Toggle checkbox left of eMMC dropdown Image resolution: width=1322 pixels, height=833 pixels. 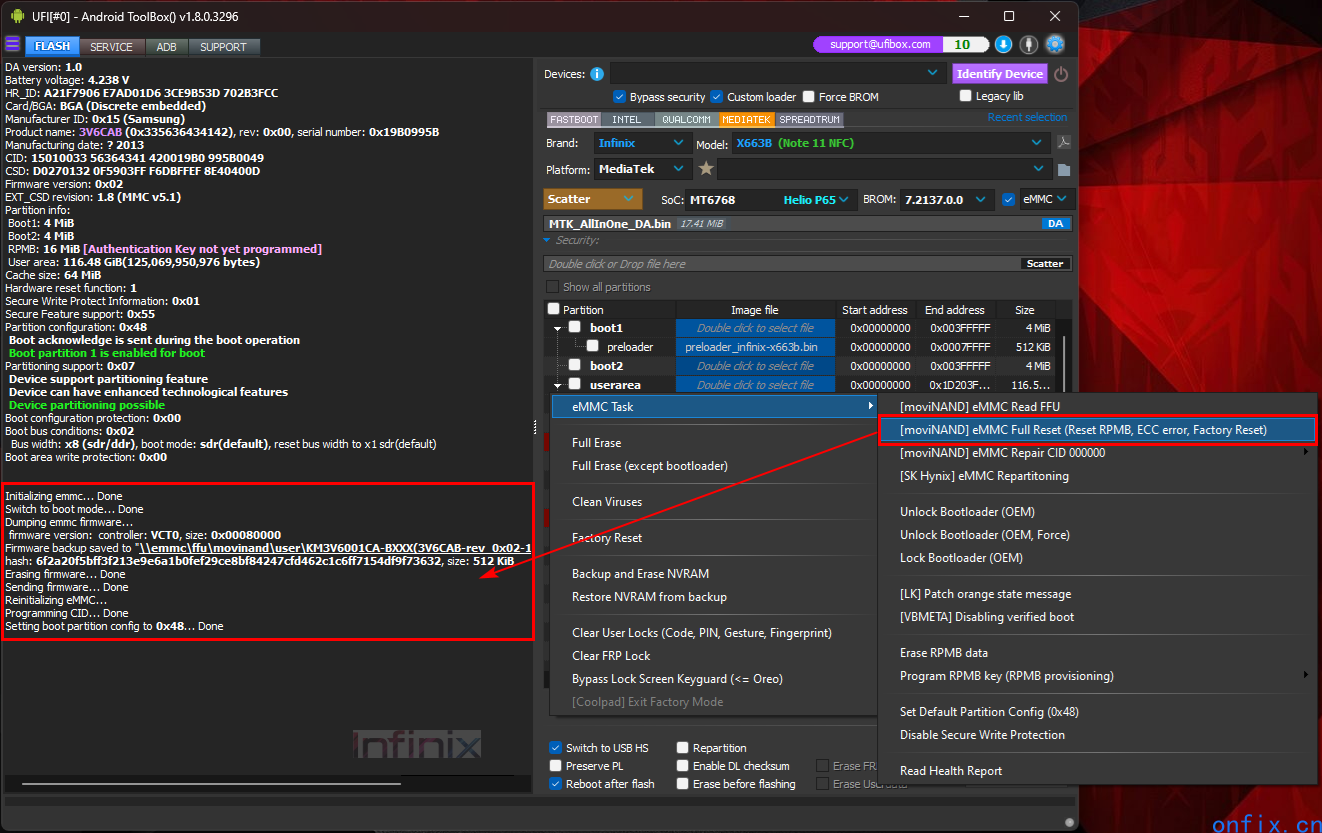click(x=1009, y=199)
